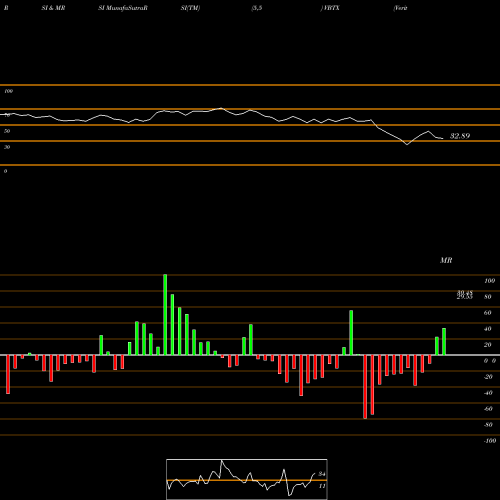Click the 'SI & MR' header label
This screenshot has width=500, height=500.
coord(53,8)
